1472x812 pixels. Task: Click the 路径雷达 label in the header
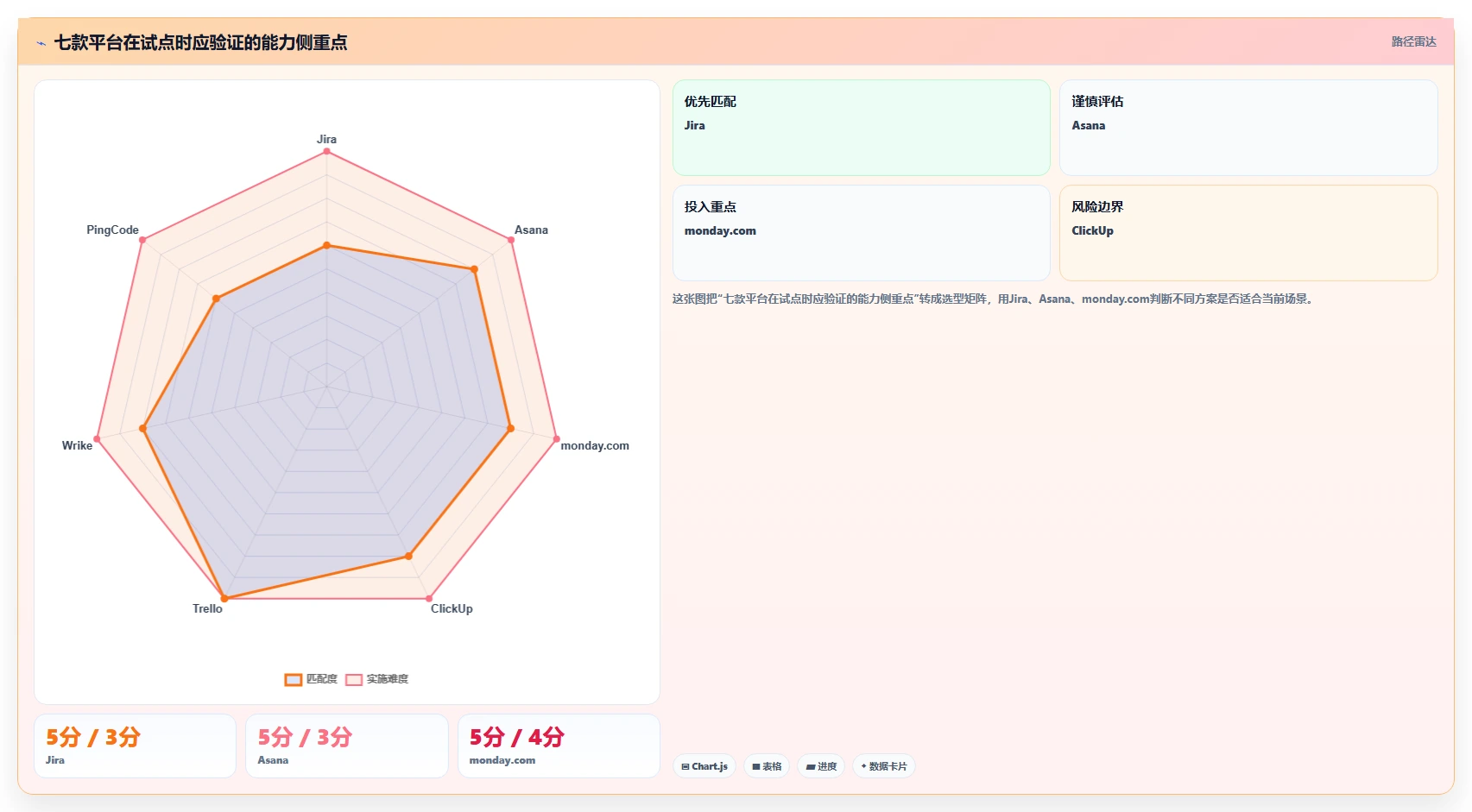coord(1413,41)
